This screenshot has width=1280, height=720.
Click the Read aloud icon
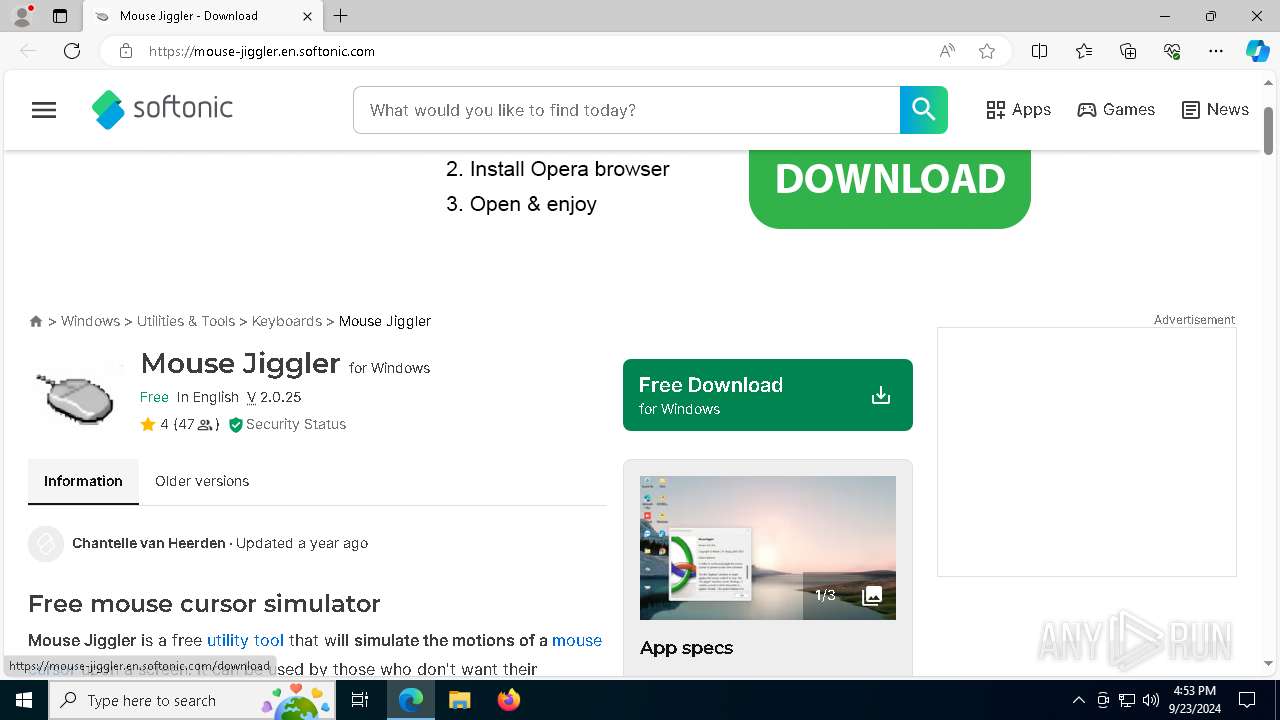pyautogui.click(x=947, y=51)
